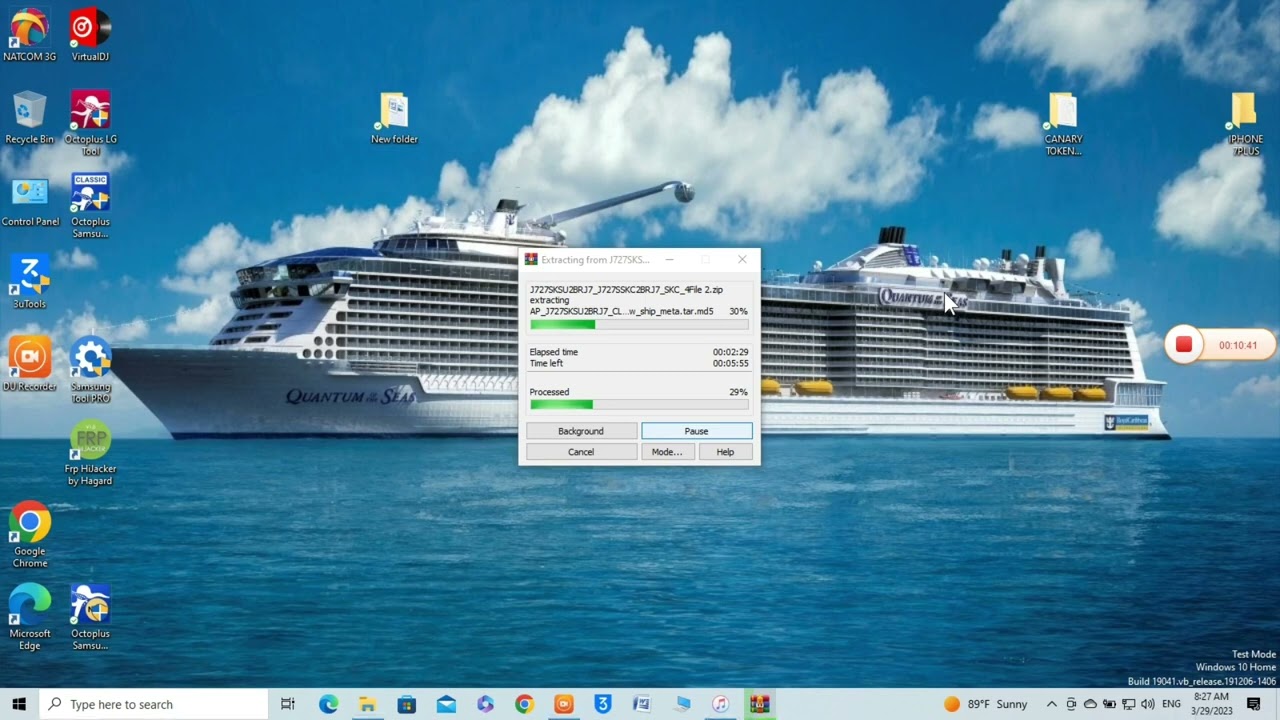The width and height of the screenshot is (1280, 720).
Task: Open Word from the taskbar
Action: coord(642,704)
